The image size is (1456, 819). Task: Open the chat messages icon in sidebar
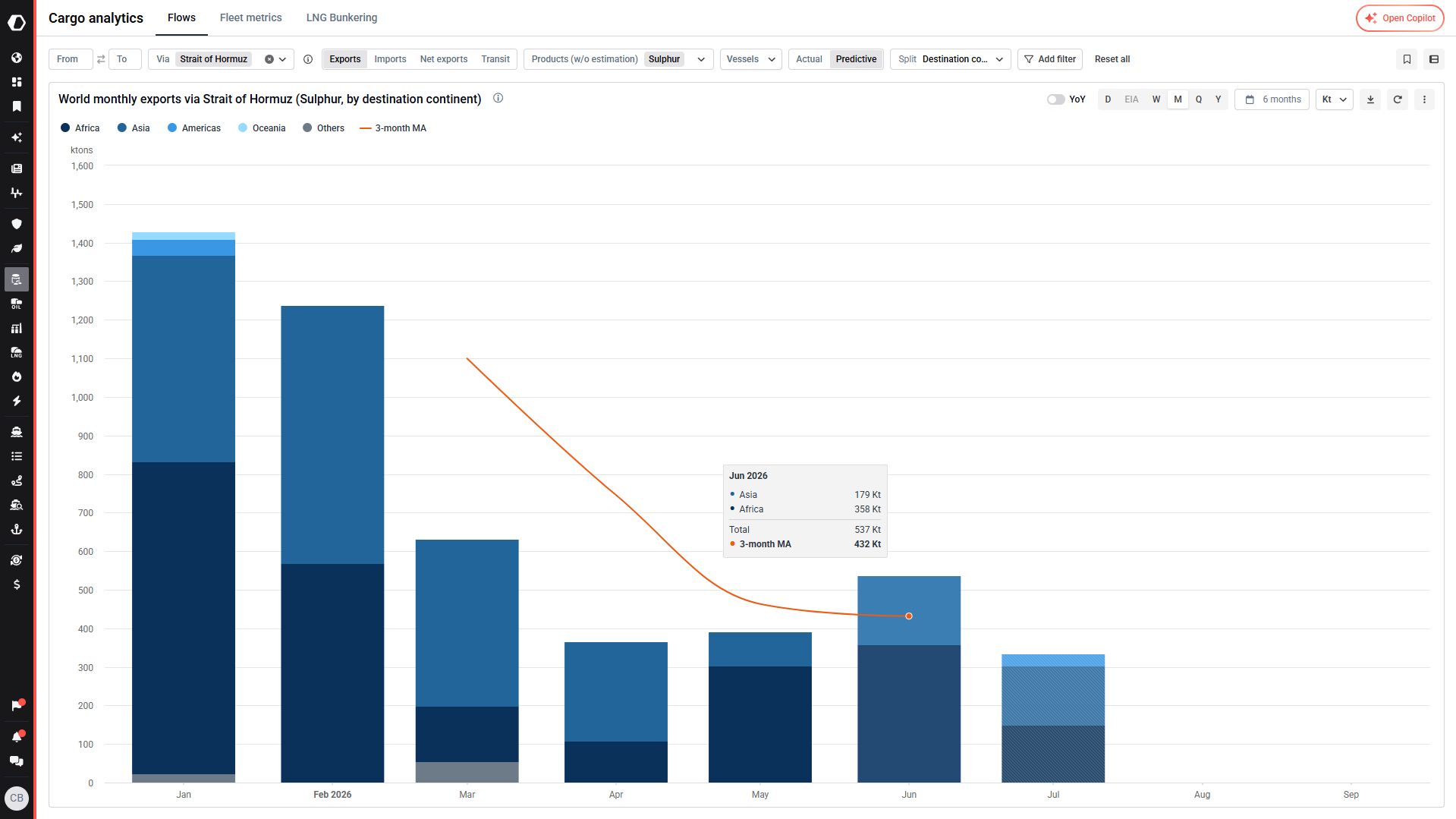tap(17, 761)
